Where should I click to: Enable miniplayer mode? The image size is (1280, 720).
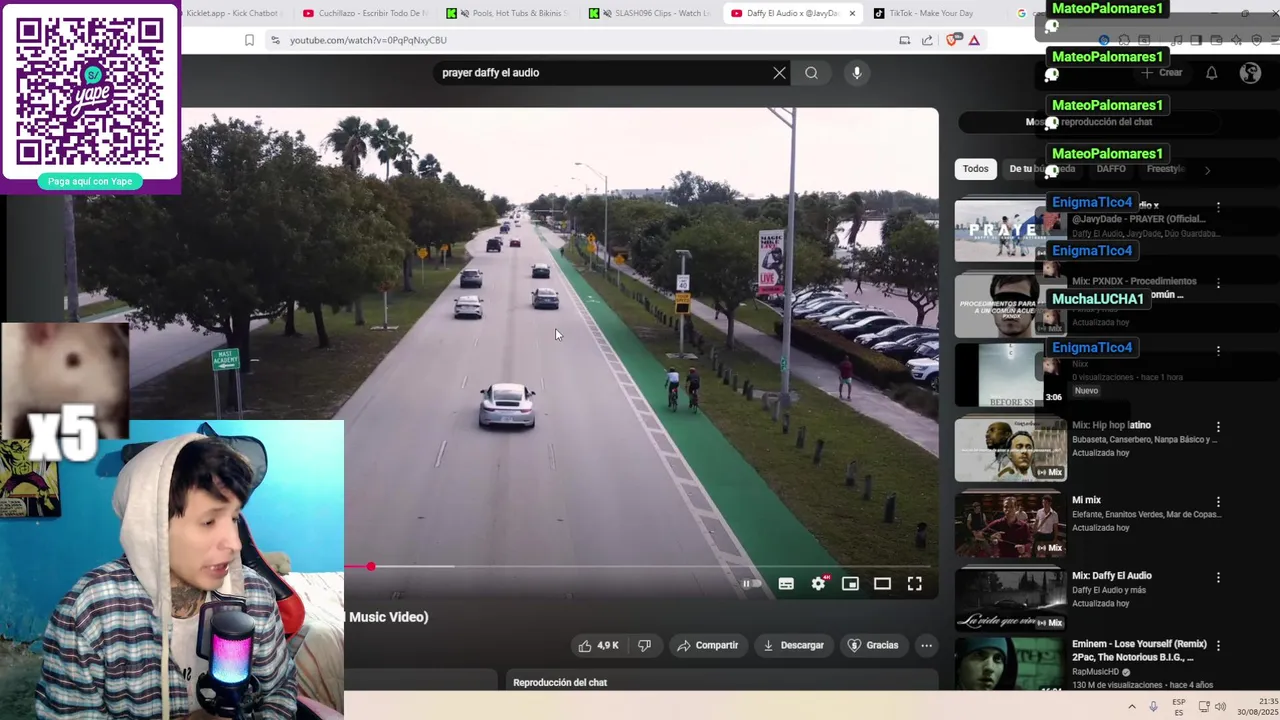[850, 584]
